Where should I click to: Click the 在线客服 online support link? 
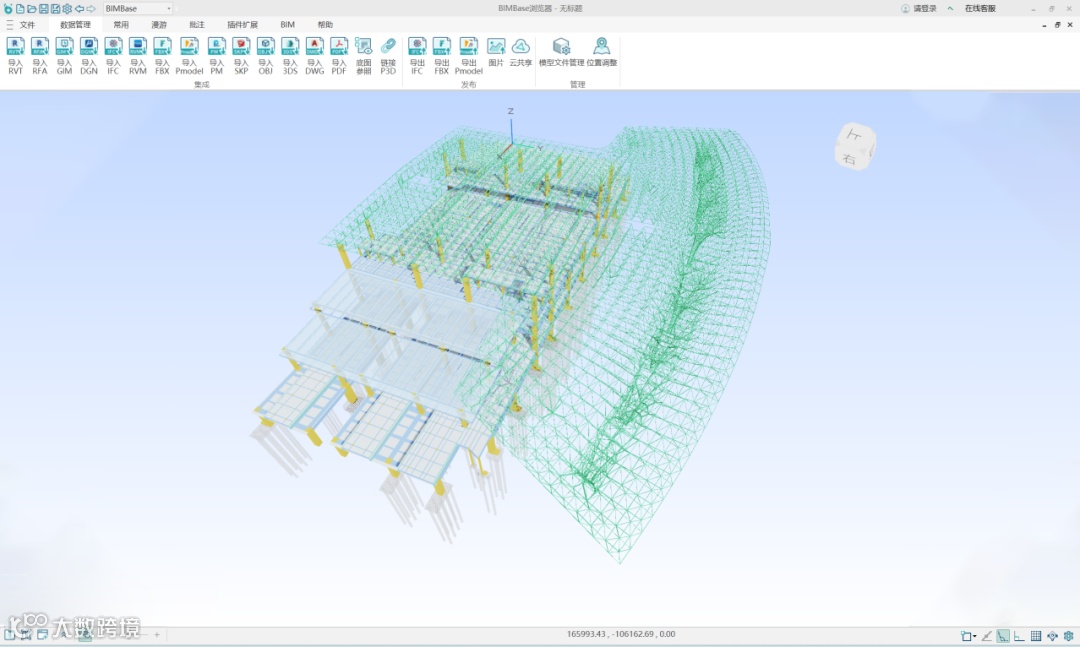point(980,8)
